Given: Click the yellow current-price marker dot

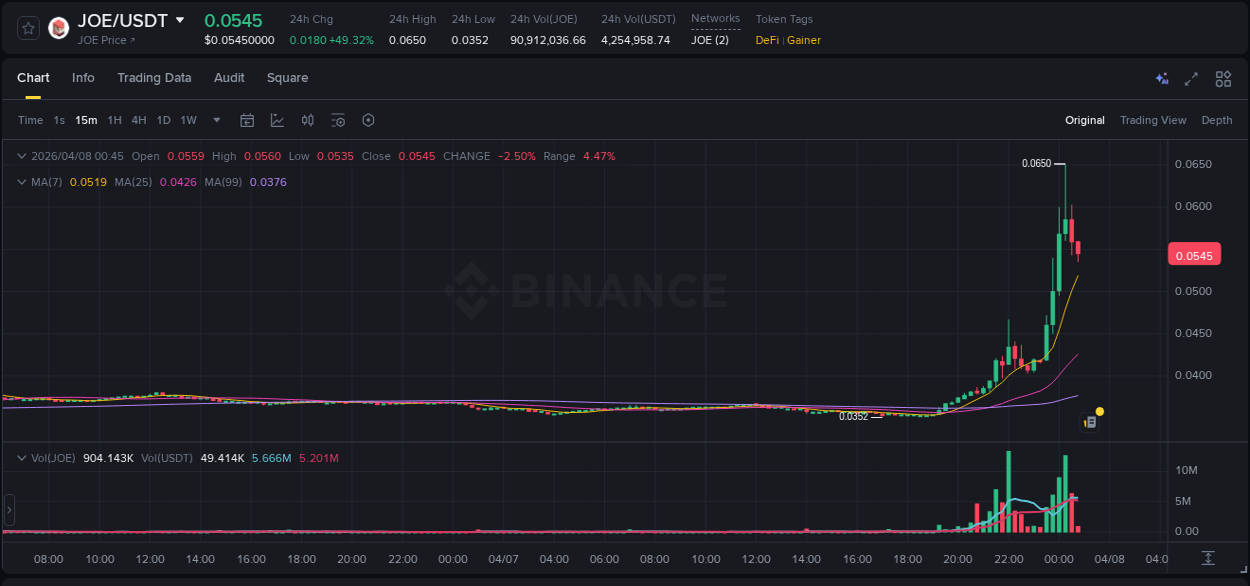Looking at the screenshot, I should tap(1099, 411).
